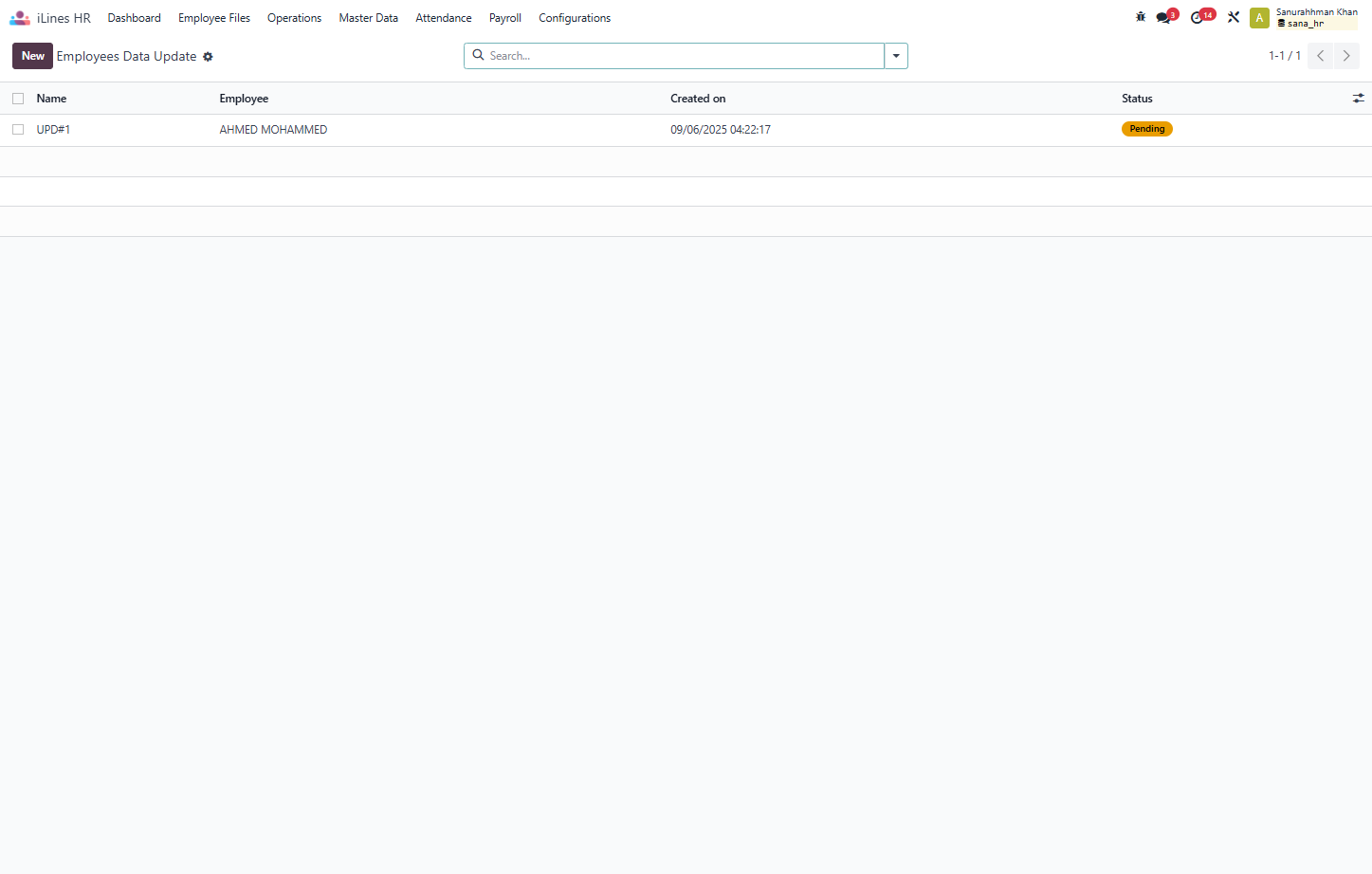Open the Payroll menu
Image resolution: width=1372 pixels, height=874 pixels.
(x=505, y=18)
